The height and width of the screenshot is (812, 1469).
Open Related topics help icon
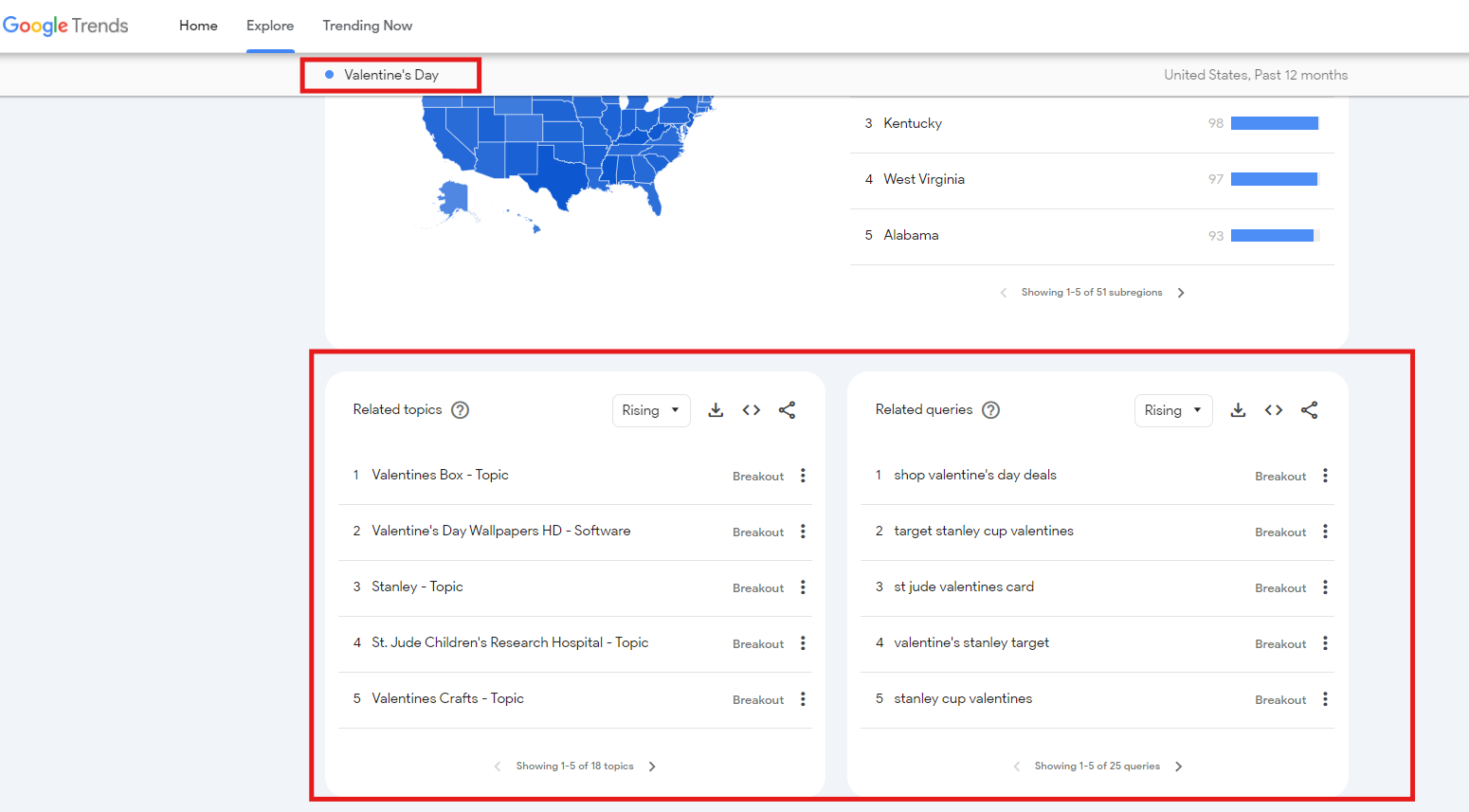460,410
